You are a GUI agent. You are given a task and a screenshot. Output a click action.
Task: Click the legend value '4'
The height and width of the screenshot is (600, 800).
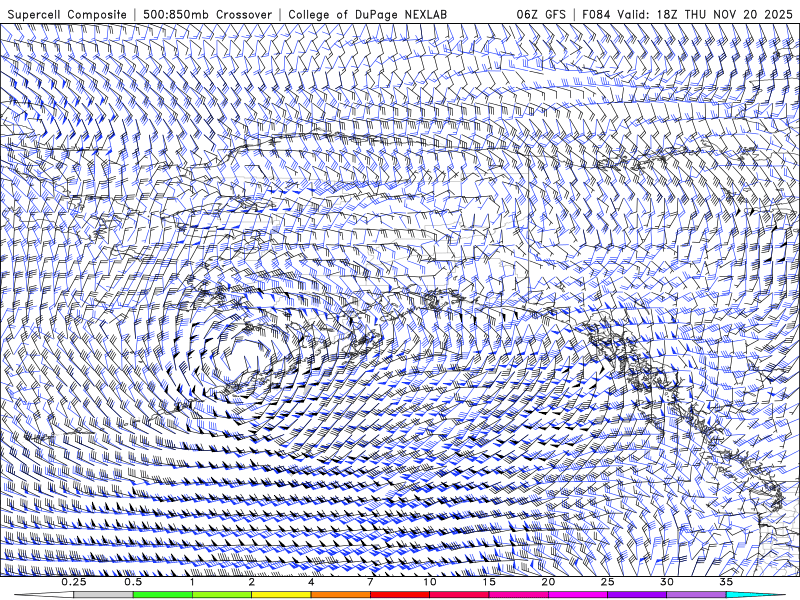(311, 582)
